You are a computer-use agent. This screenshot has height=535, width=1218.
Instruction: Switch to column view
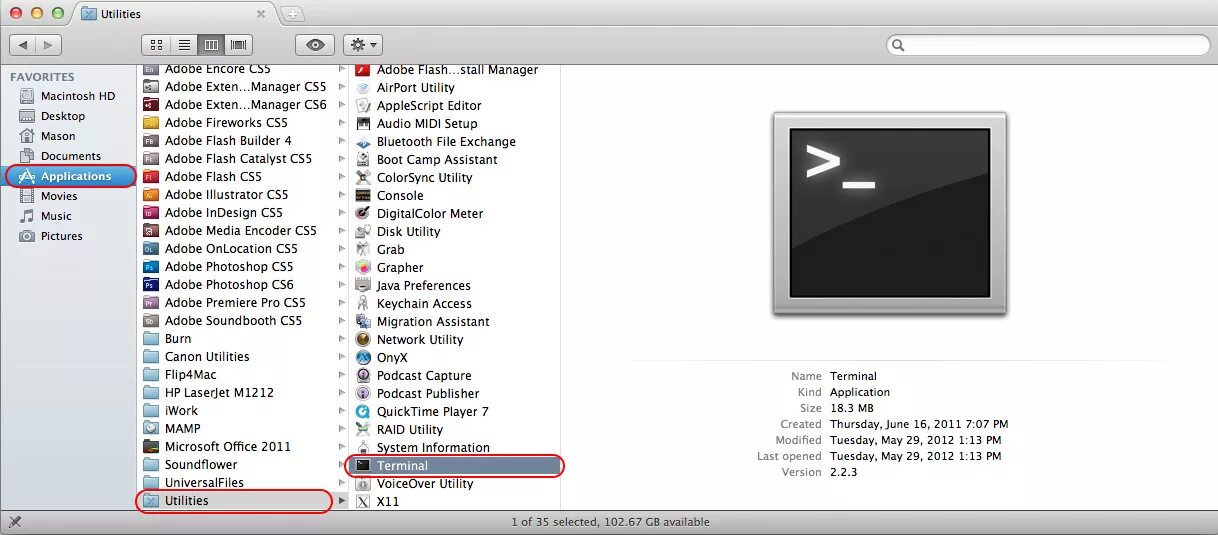[x=211, y=45]
